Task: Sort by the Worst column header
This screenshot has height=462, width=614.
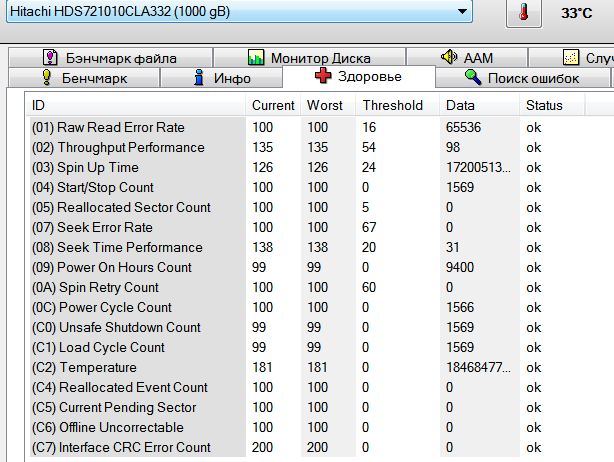Action: pos(328,105)
